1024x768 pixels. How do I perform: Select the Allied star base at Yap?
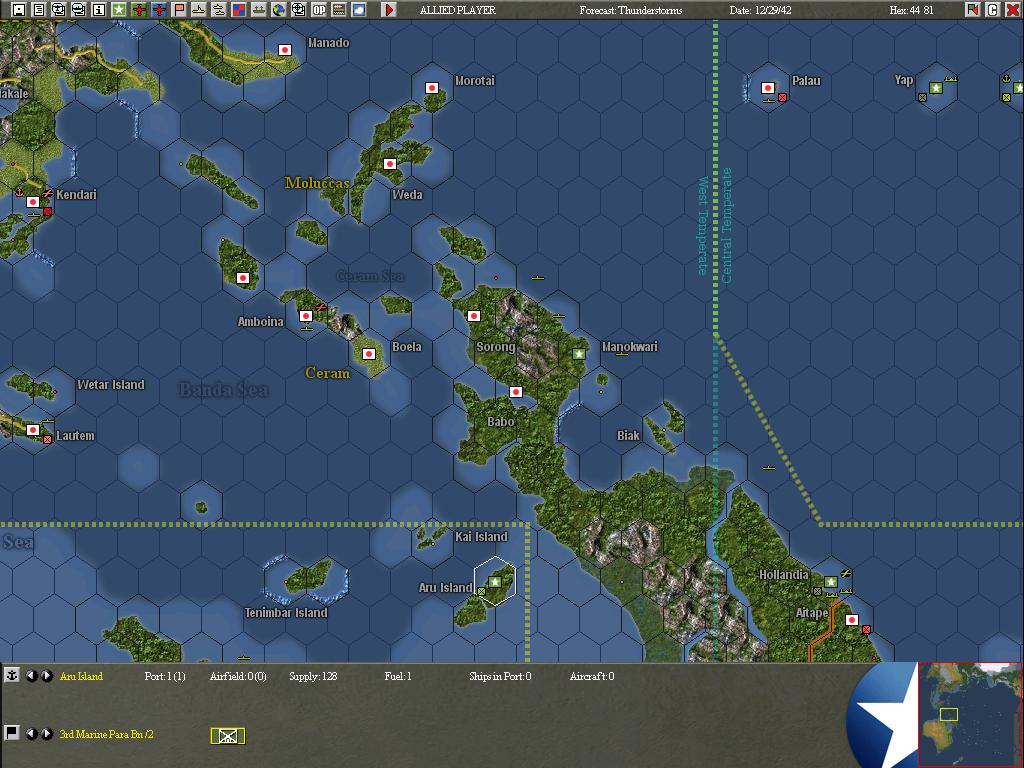(x=936, y=88)
